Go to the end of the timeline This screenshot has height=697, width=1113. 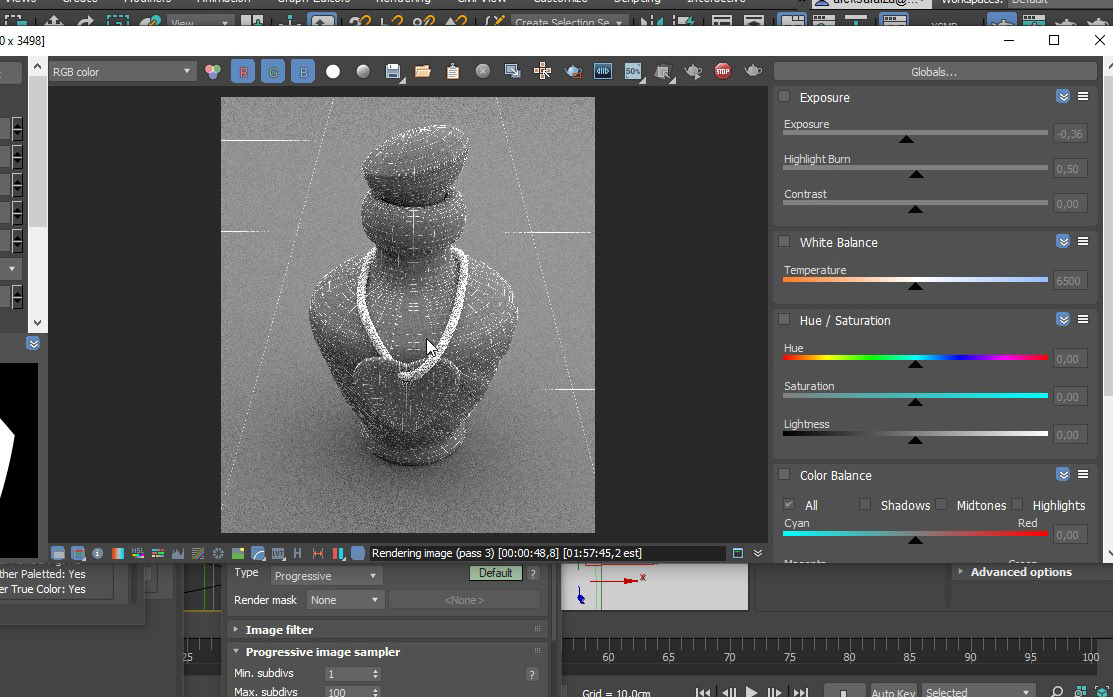click(800, 692)
